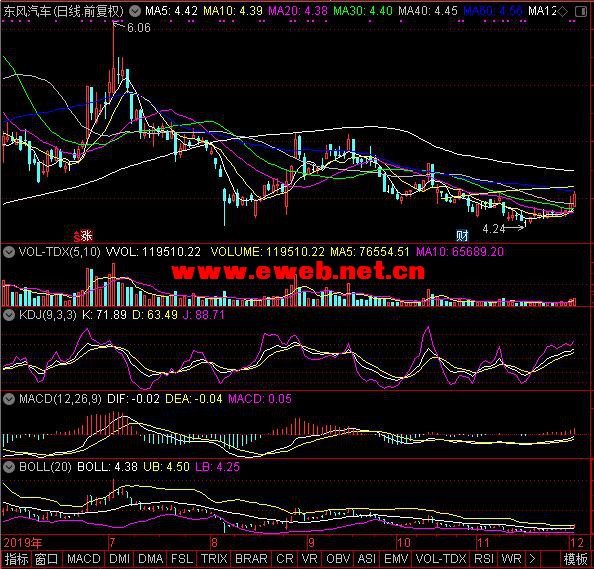Click the MACD panel's round arrow icon
The image size is (594, 569).
point(9,399)
